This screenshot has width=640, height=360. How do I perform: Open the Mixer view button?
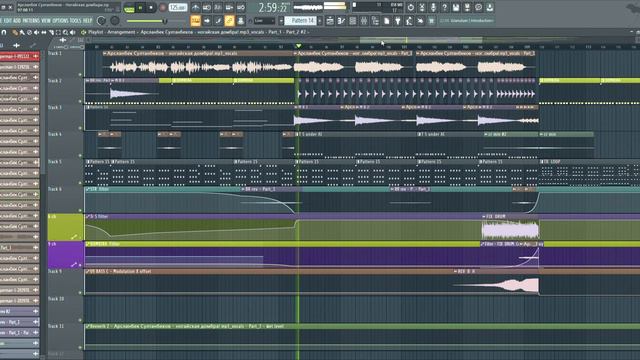(364, 20)
